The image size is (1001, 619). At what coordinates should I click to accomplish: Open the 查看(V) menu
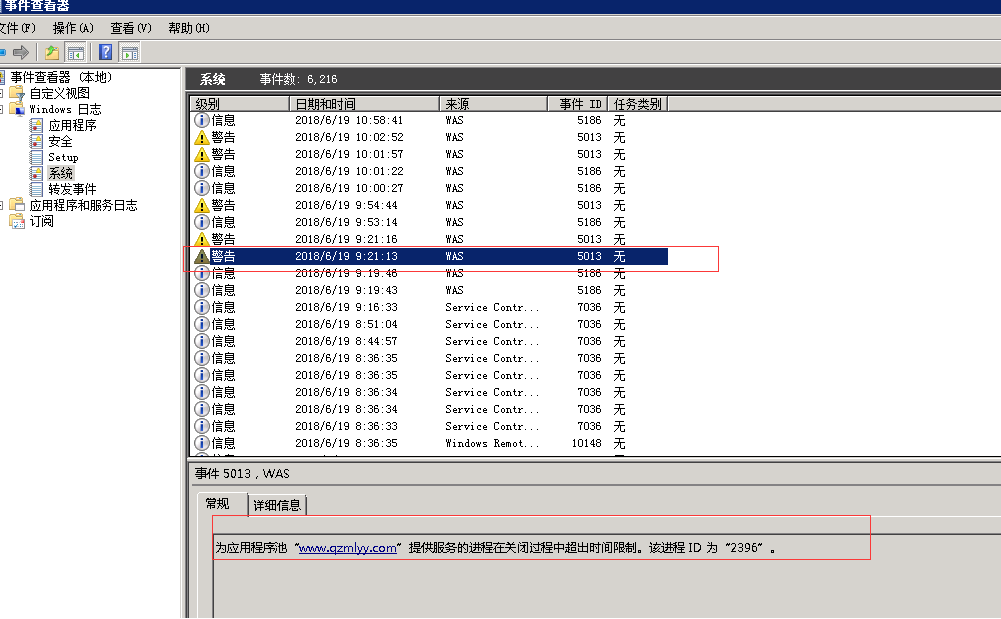[131, 28]
